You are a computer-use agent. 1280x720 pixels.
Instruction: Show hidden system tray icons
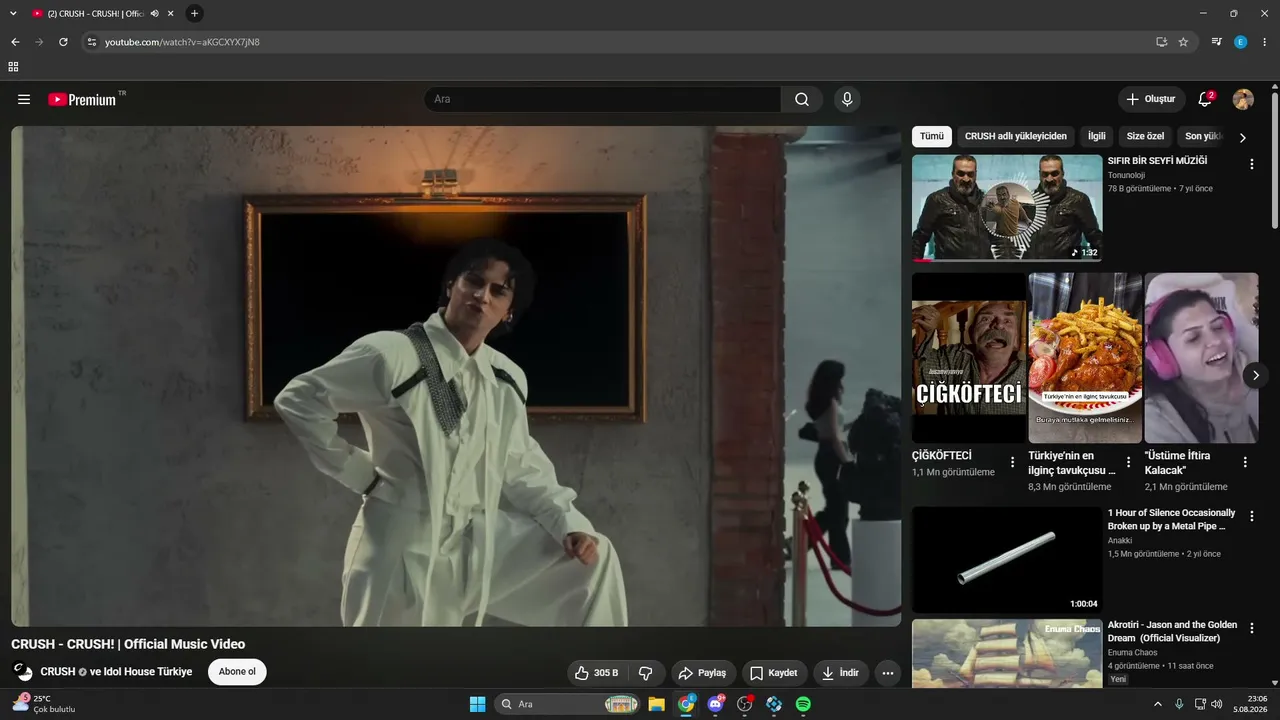click(x=1158, y=704)
